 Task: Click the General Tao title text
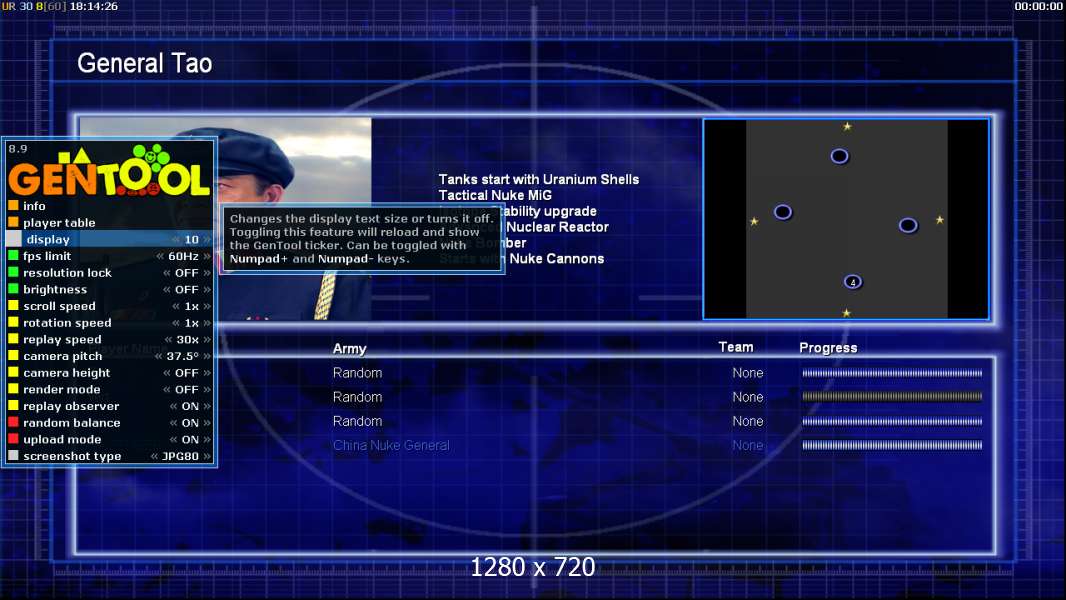pyautogui.click(x=144, y=63)
